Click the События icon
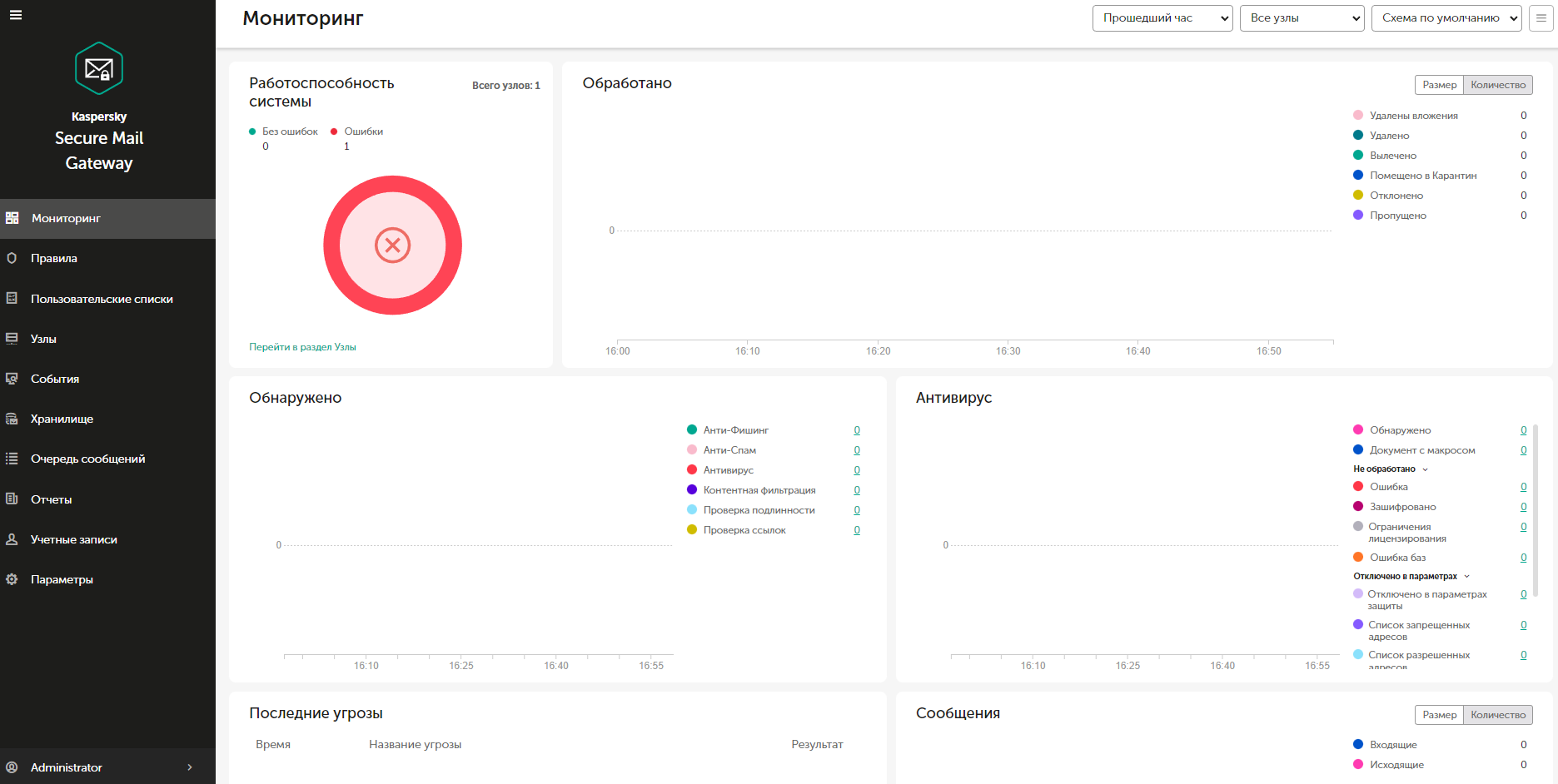Screen dimensions: 1558x784 [12, 379]
